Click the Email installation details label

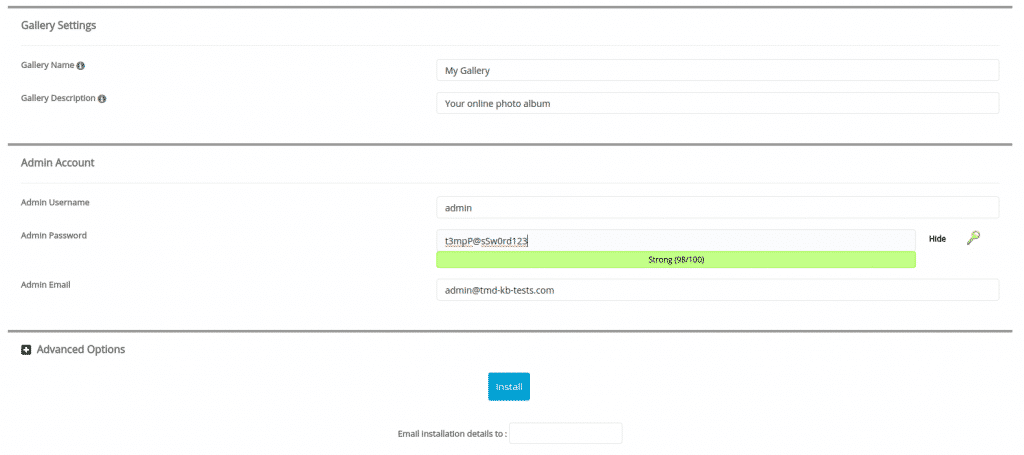tap(452, 434)
